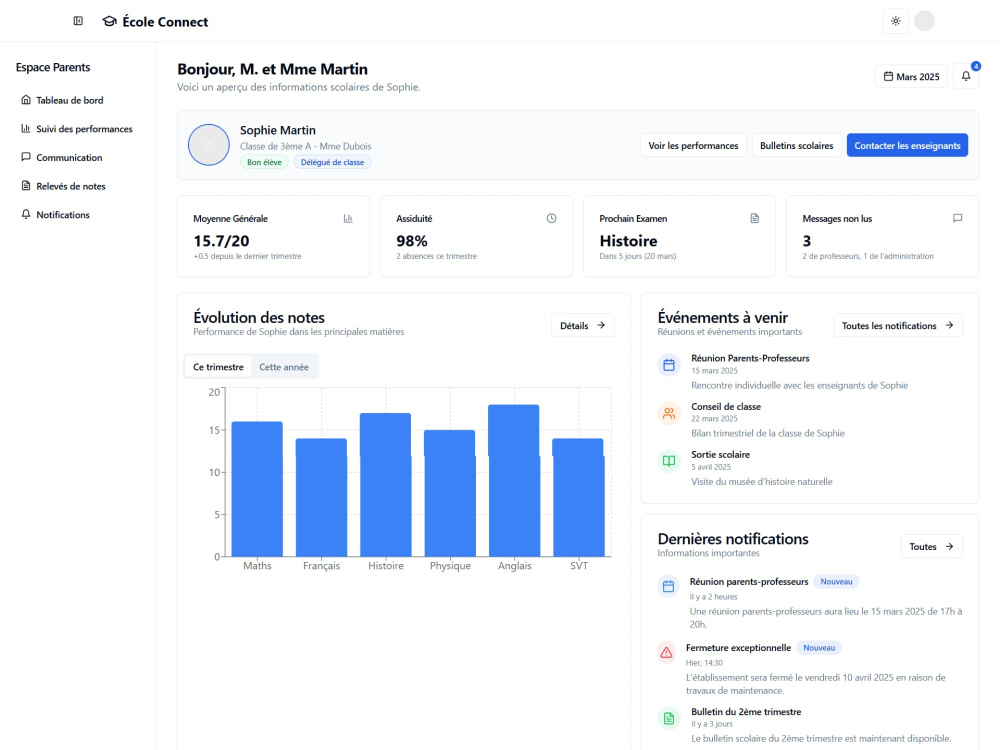The image size is (1000, 750).
Task: Click the Délégué de classe badge
Action: point(332,162)
